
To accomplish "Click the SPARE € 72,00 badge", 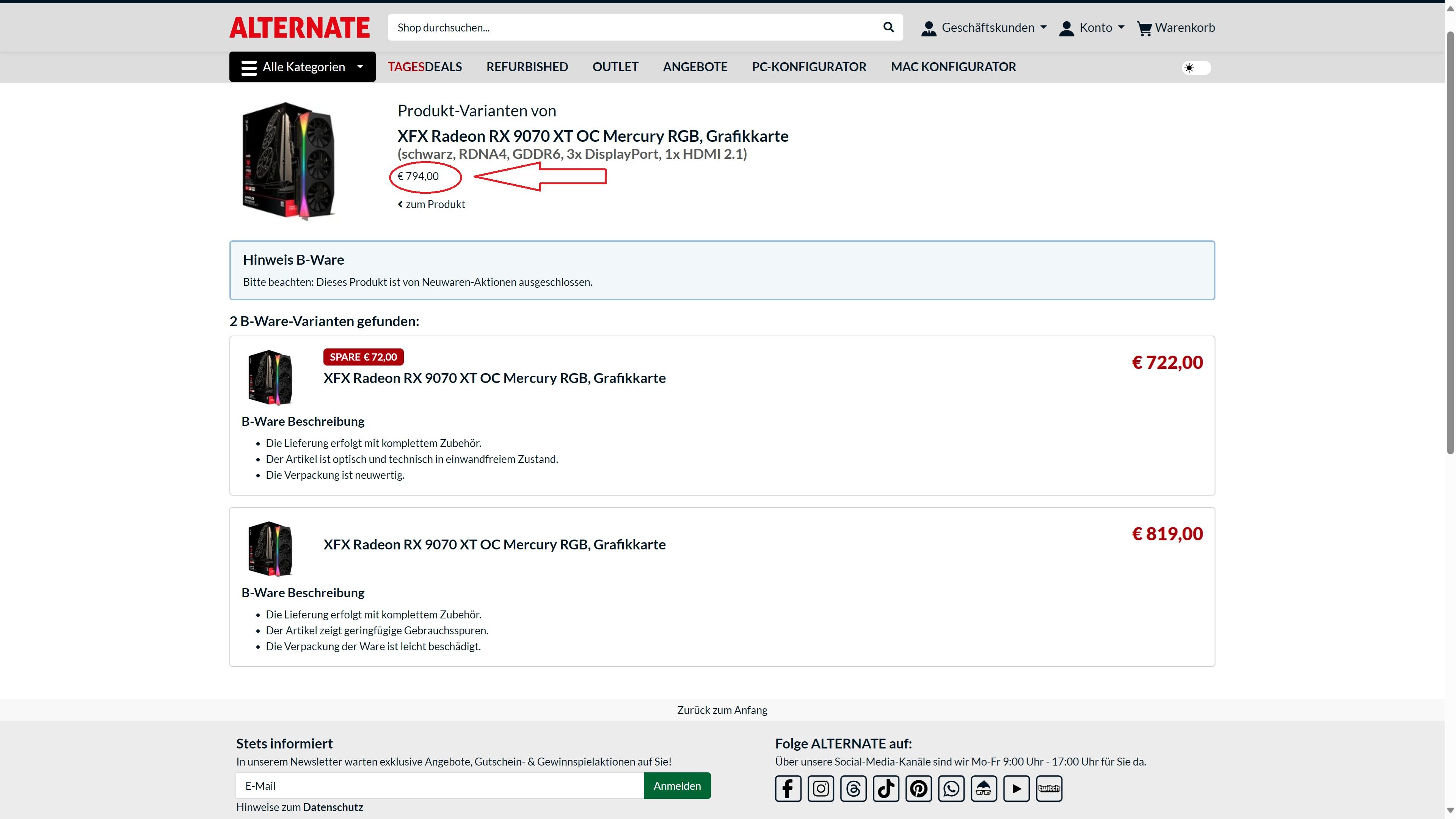I will 363,357.
